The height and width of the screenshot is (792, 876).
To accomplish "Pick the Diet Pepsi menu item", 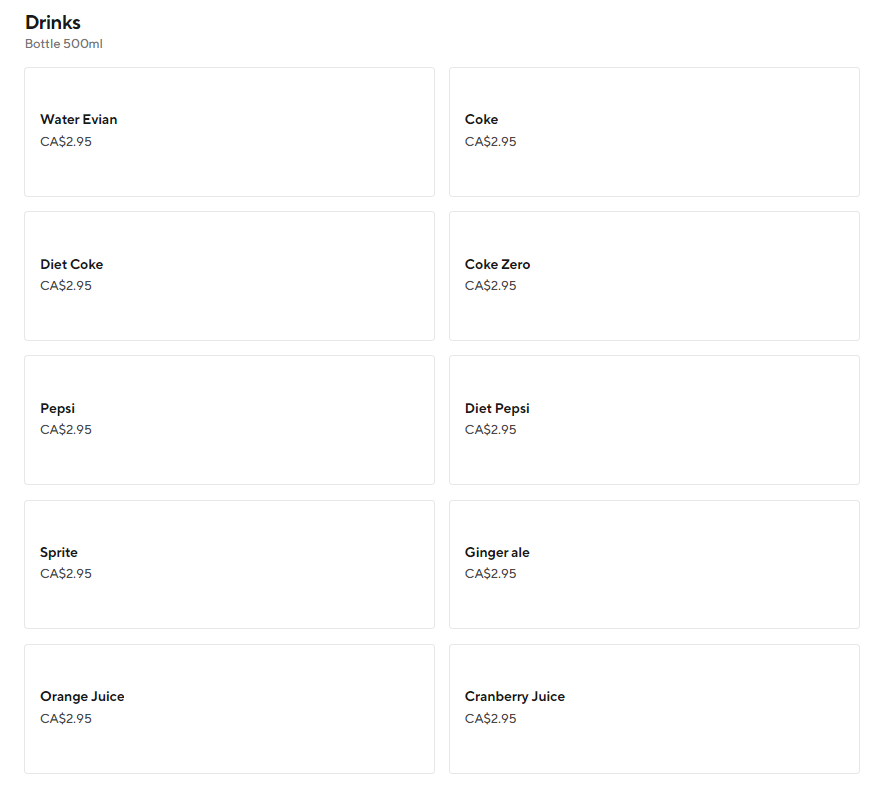I will (654, 419).
